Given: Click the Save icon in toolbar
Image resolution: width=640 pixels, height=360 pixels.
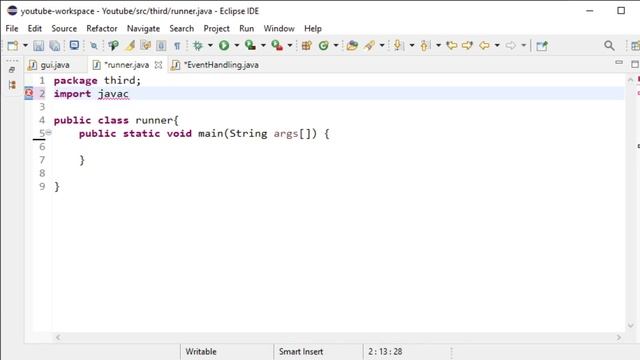Looking at the screenshot, I should pyautogui.click(x=38, y=46).
